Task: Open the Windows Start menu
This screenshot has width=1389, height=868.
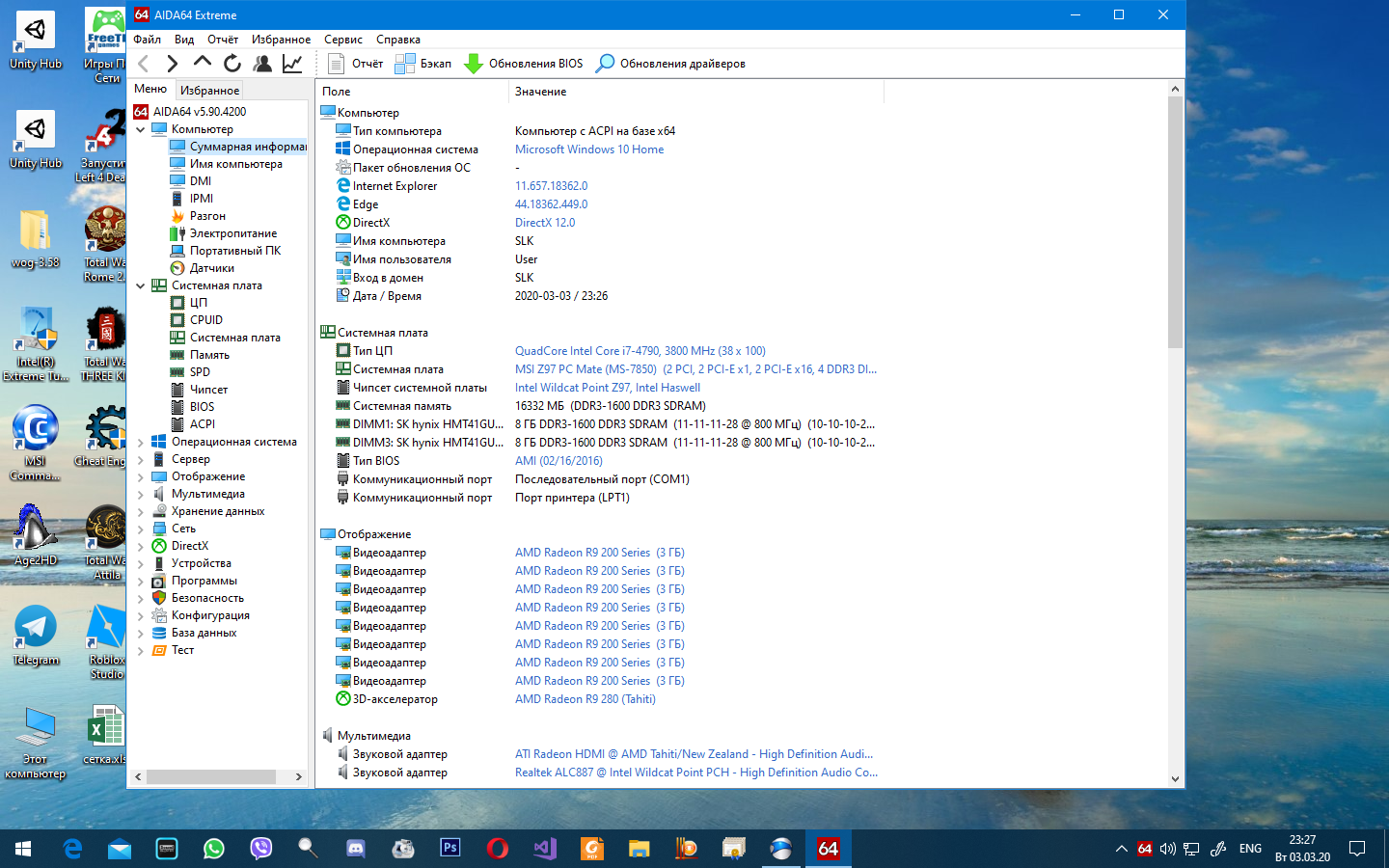Action: coord(23,849)
